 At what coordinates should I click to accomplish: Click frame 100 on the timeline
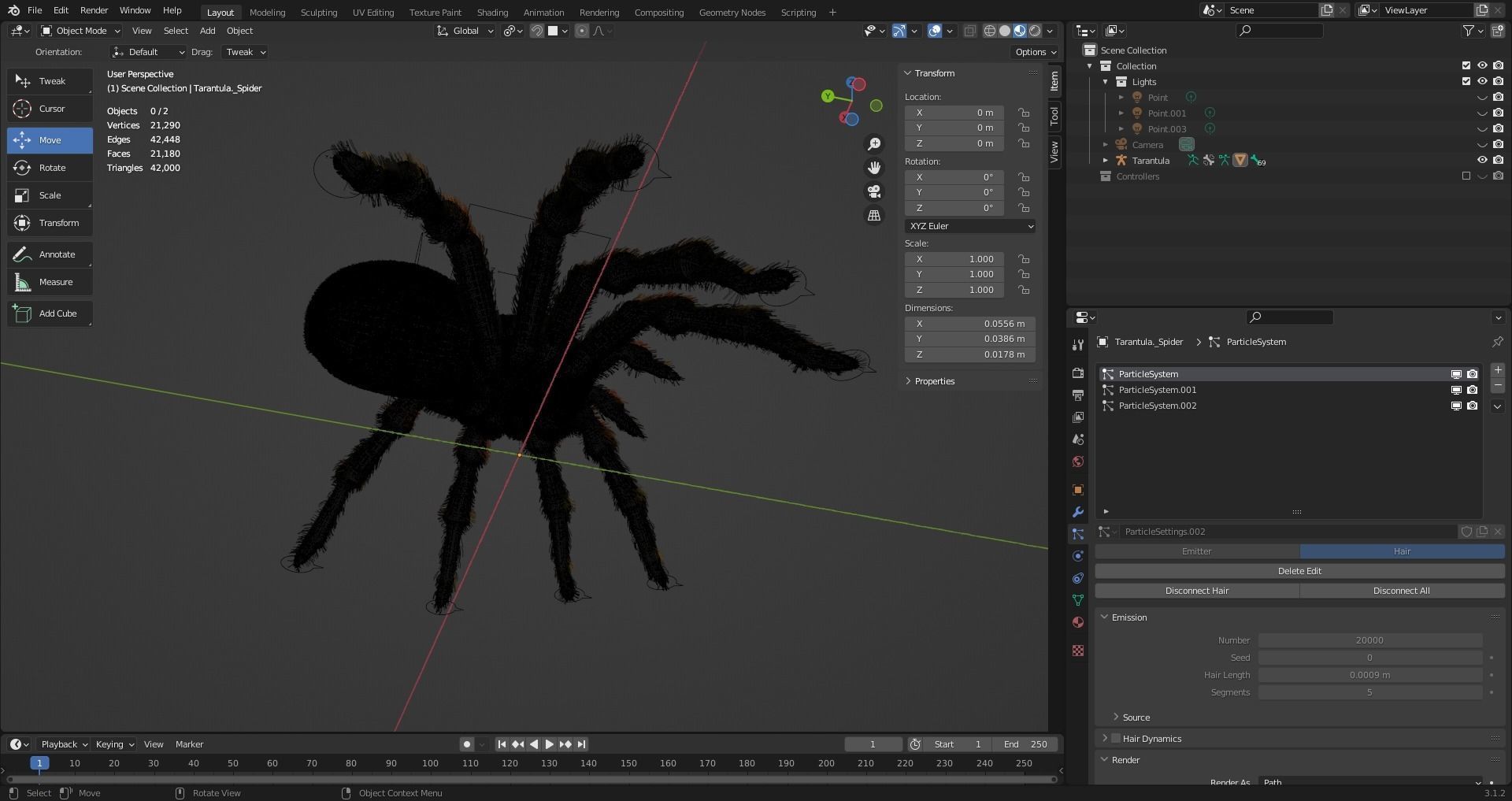click(430, 763)
